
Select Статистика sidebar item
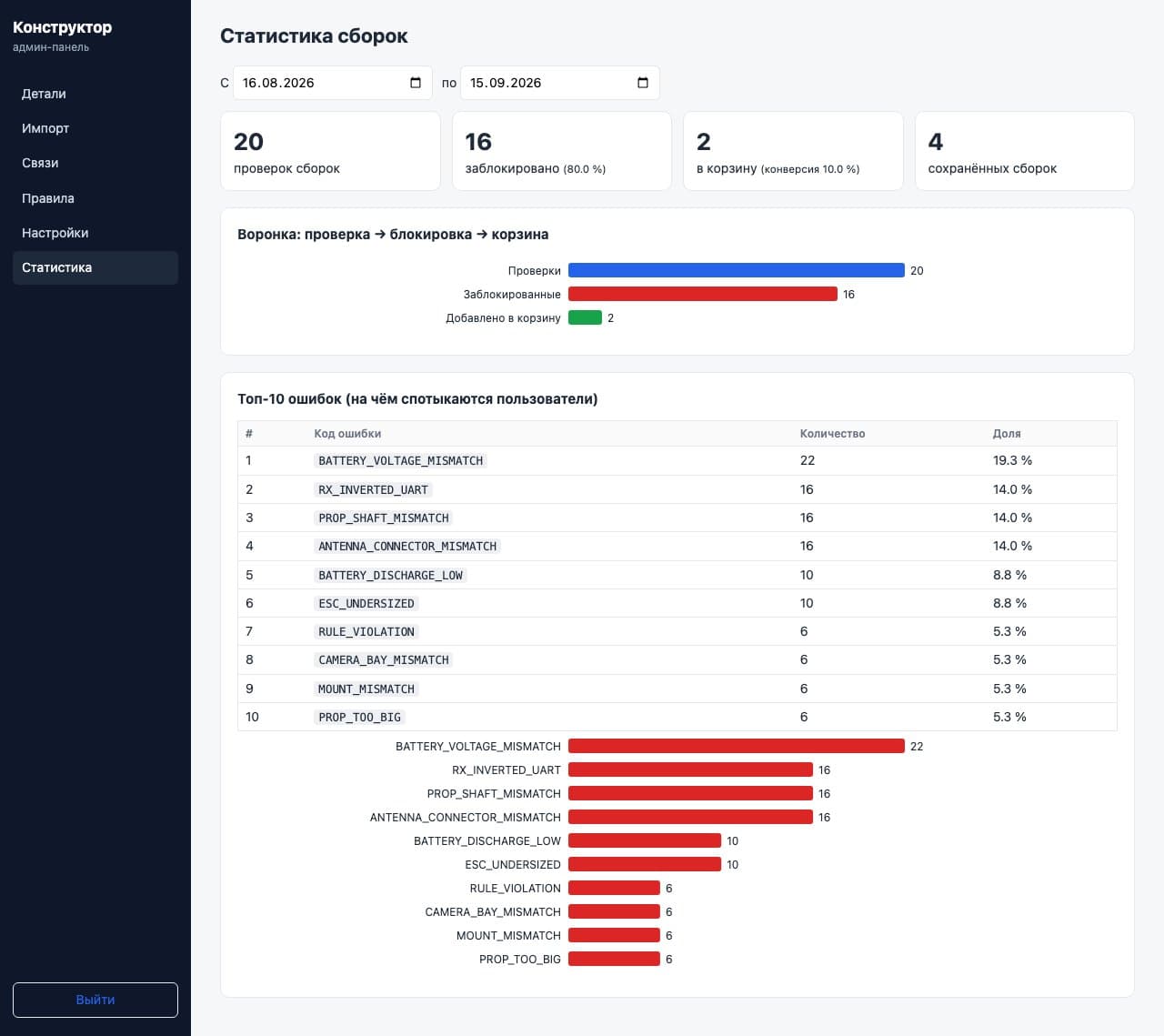tap(95, 267)
